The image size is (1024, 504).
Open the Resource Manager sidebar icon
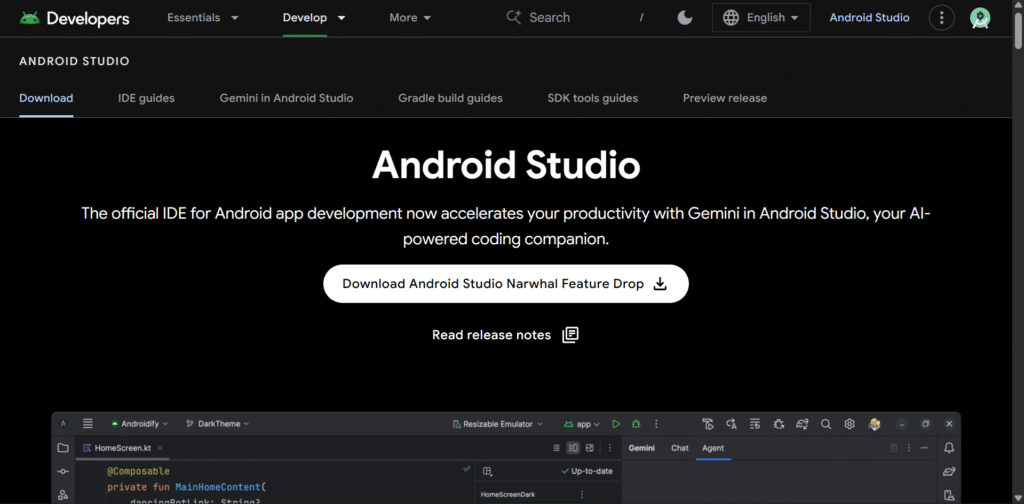coord(63,495)
